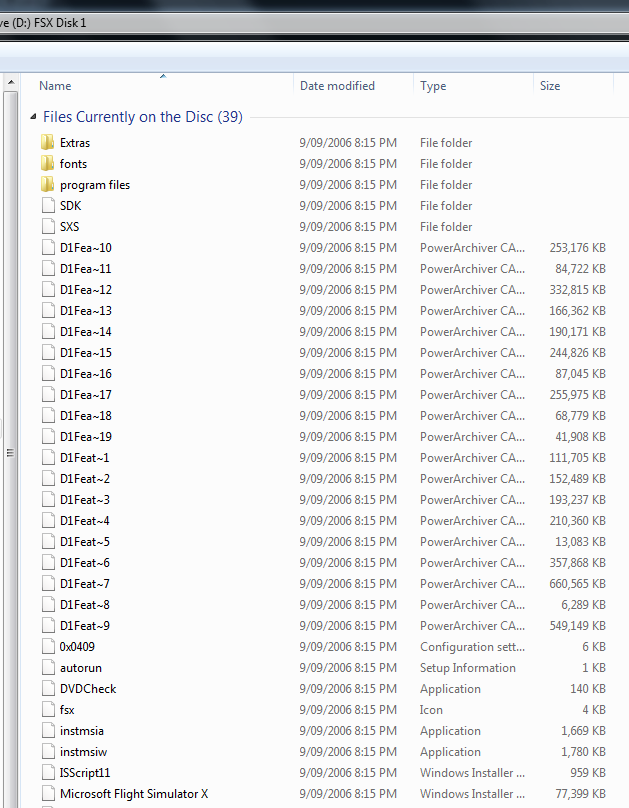Select the SDK item icon

click(x=48, y=206)
